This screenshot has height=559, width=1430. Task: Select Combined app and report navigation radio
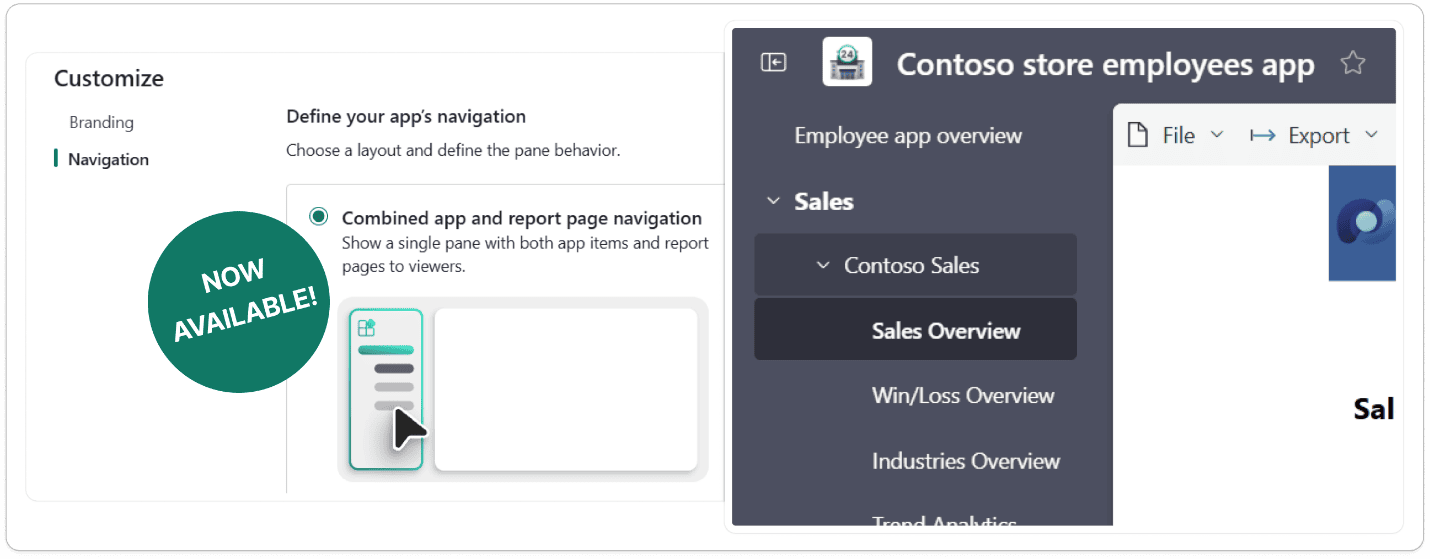pyautogui.click(x=318, y=217)
